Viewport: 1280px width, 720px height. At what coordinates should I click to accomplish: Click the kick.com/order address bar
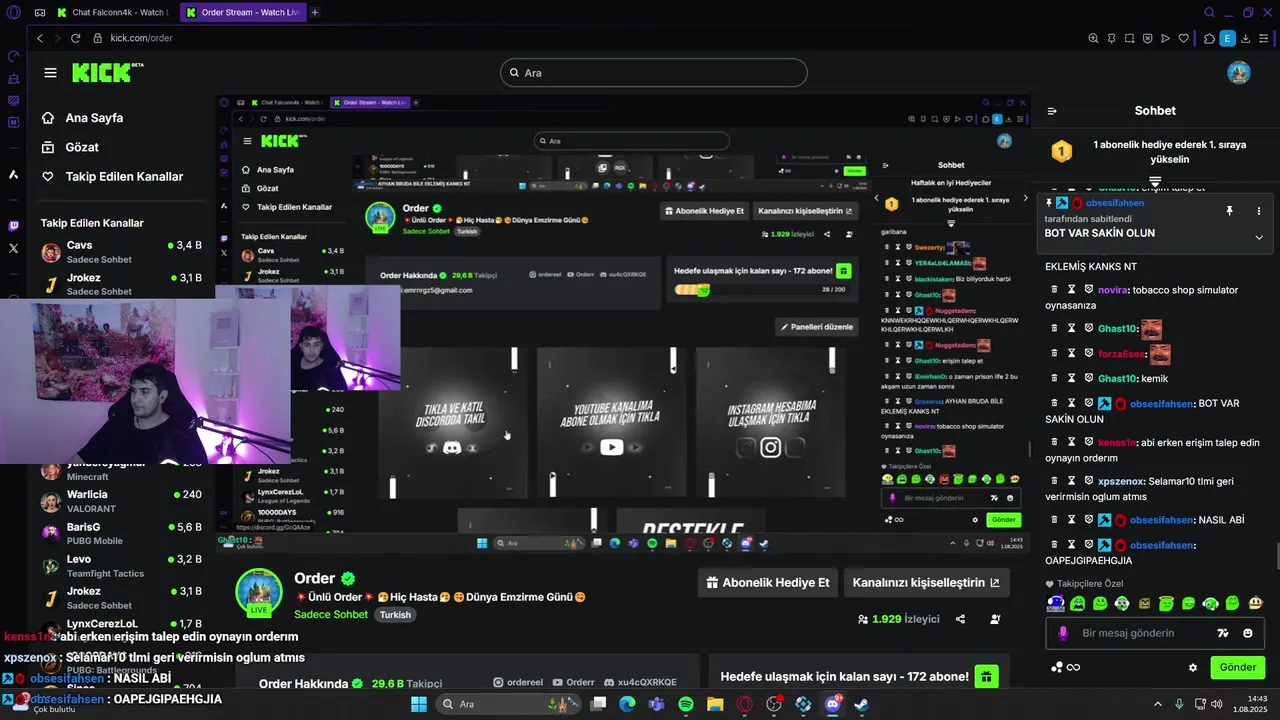pyautogui.click(x=141, y=38)
